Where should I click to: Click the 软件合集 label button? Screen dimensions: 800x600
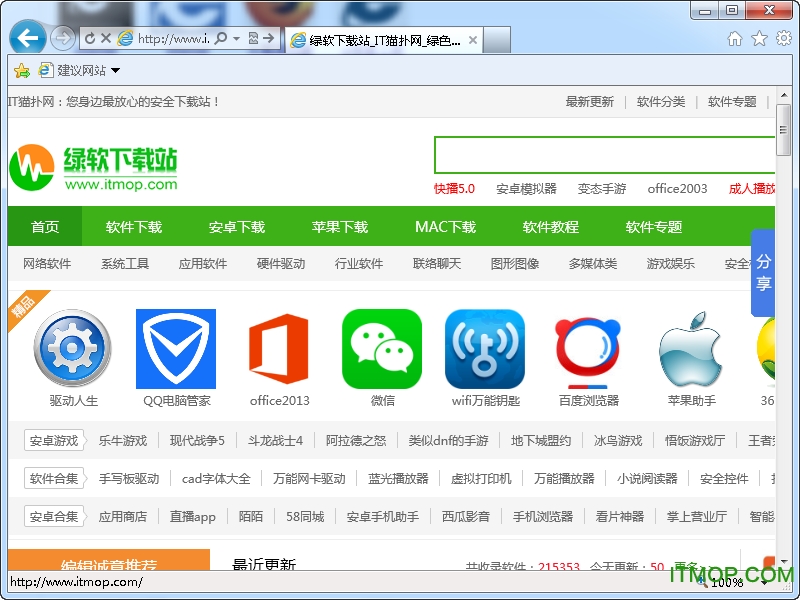54,479
